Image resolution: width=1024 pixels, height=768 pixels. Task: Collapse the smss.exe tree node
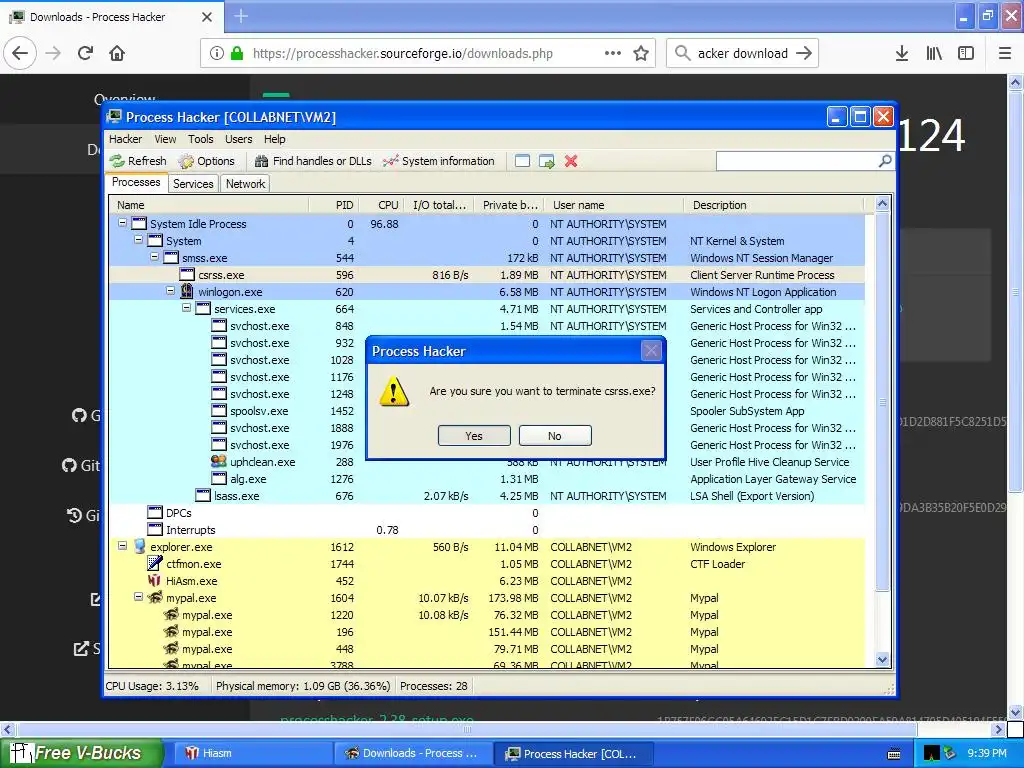point(155,257)
